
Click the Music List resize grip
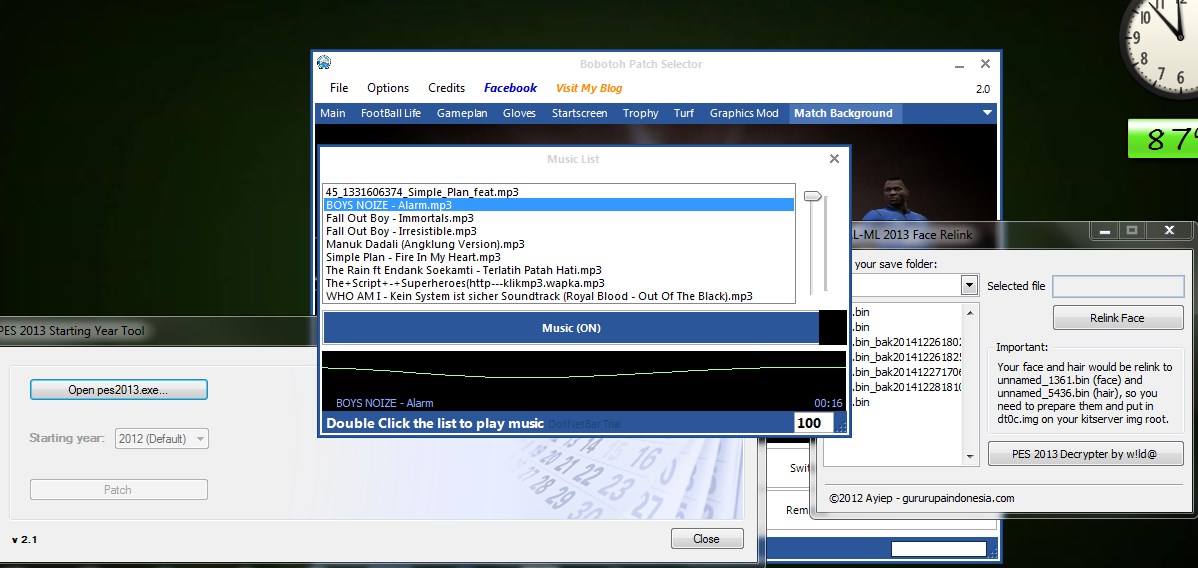(841, 427)
